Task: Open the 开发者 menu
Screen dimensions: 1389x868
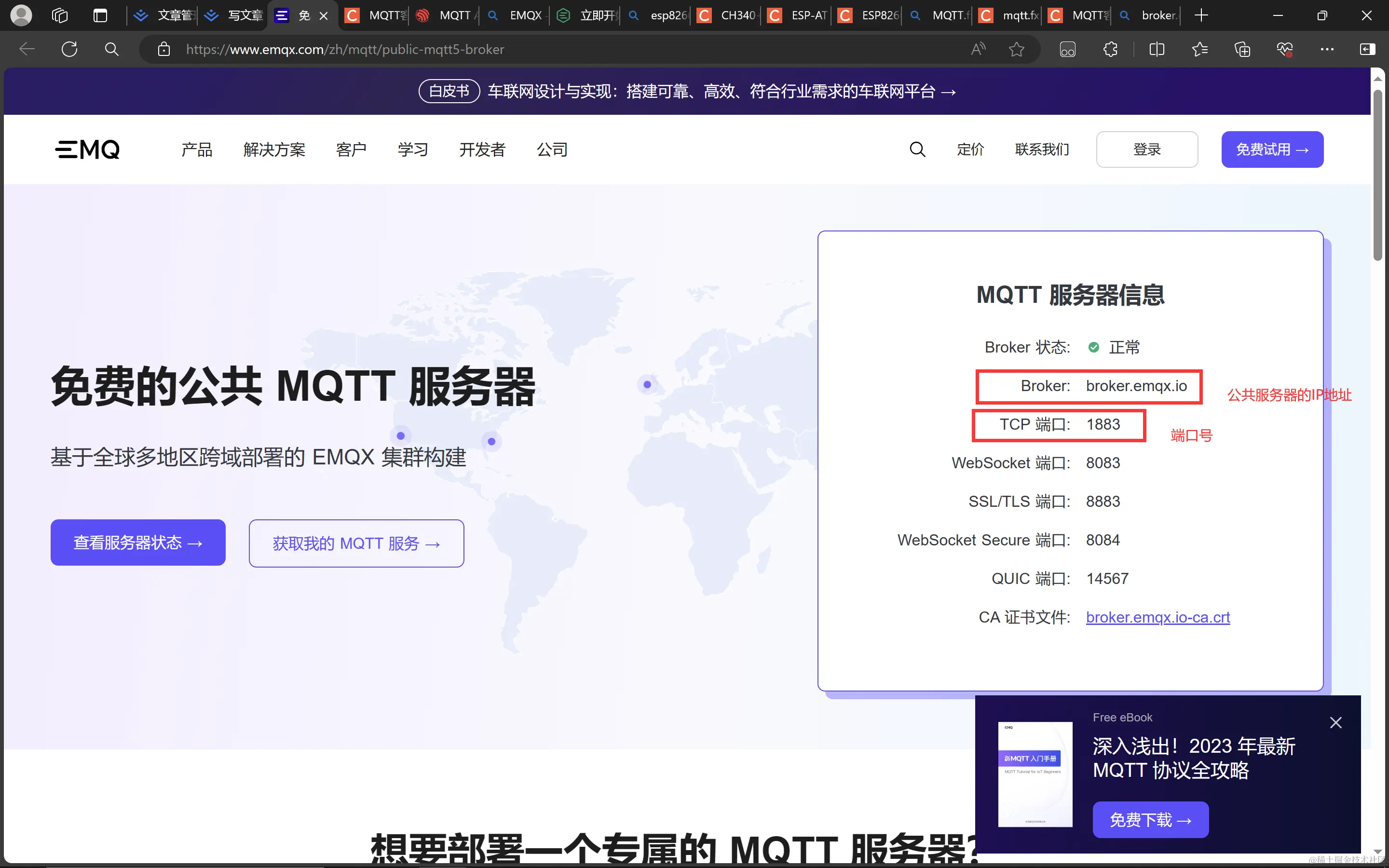Action: (x=482, y=149)
